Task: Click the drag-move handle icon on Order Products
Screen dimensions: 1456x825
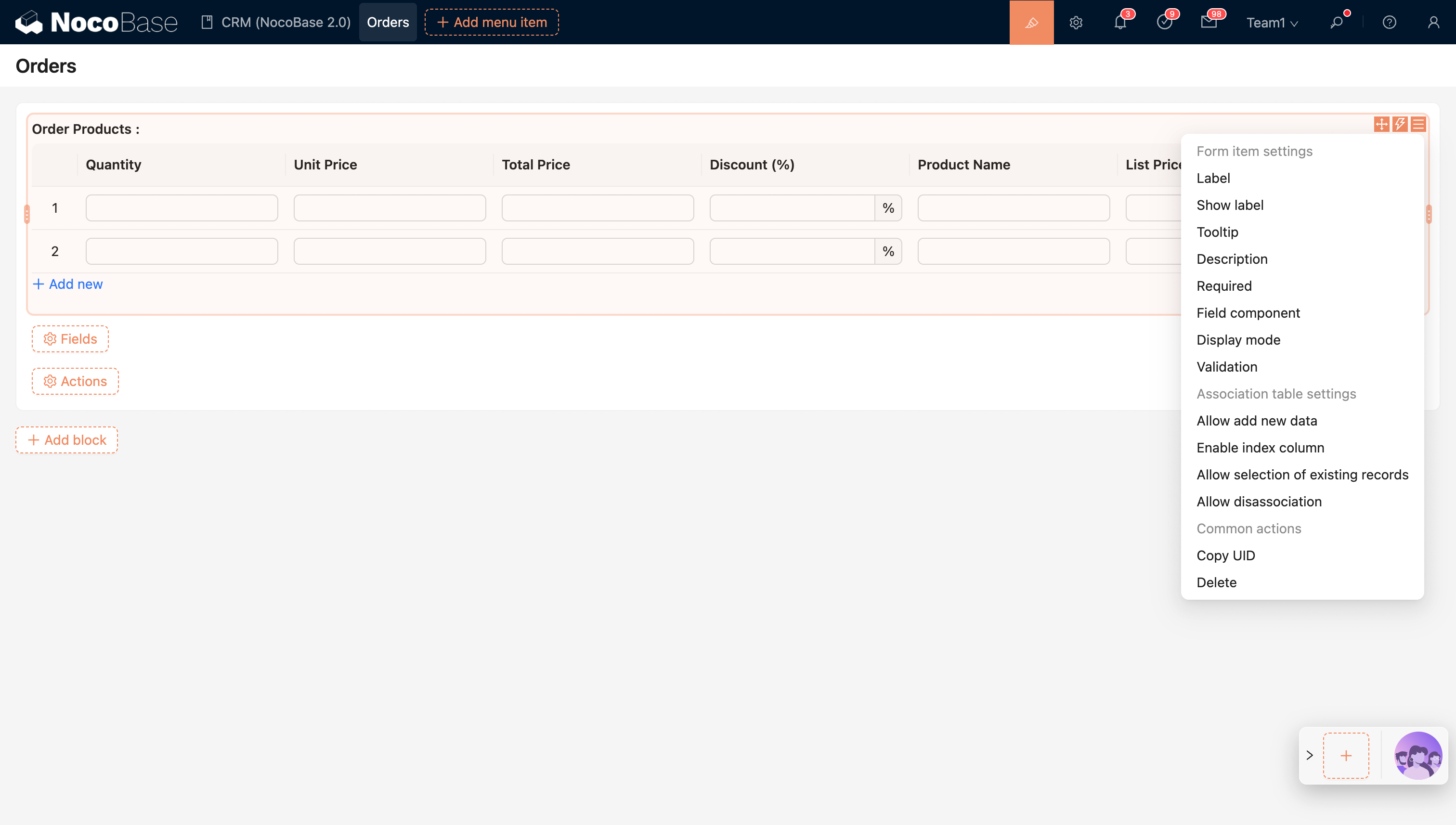Action: (x=1381, y=124)
